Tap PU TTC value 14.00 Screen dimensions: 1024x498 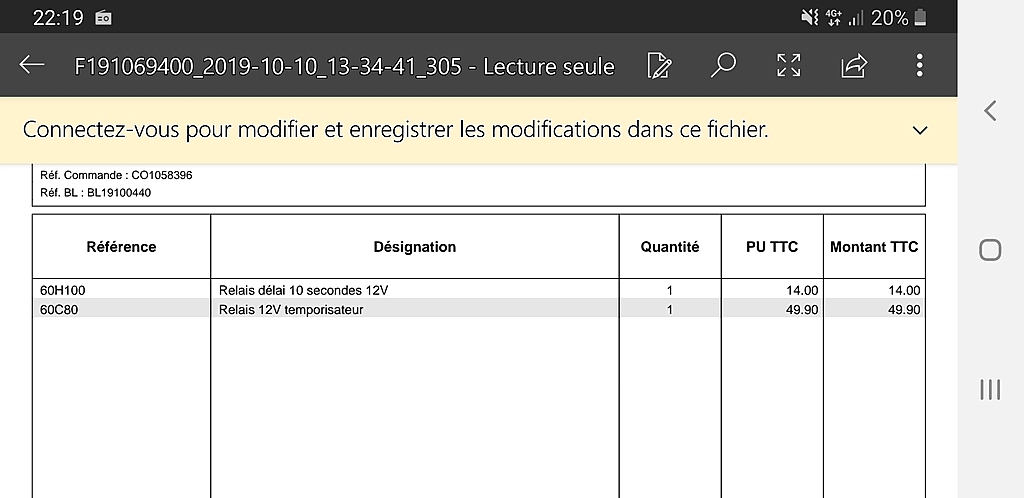pos(803,290)
